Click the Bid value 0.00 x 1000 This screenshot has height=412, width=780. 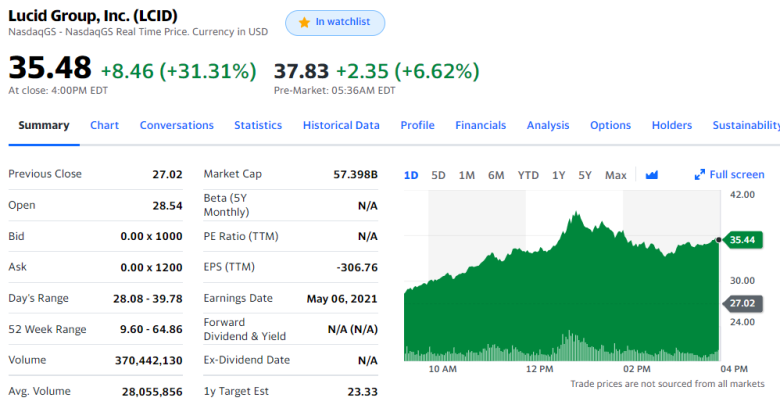click(x=151, y=236)
